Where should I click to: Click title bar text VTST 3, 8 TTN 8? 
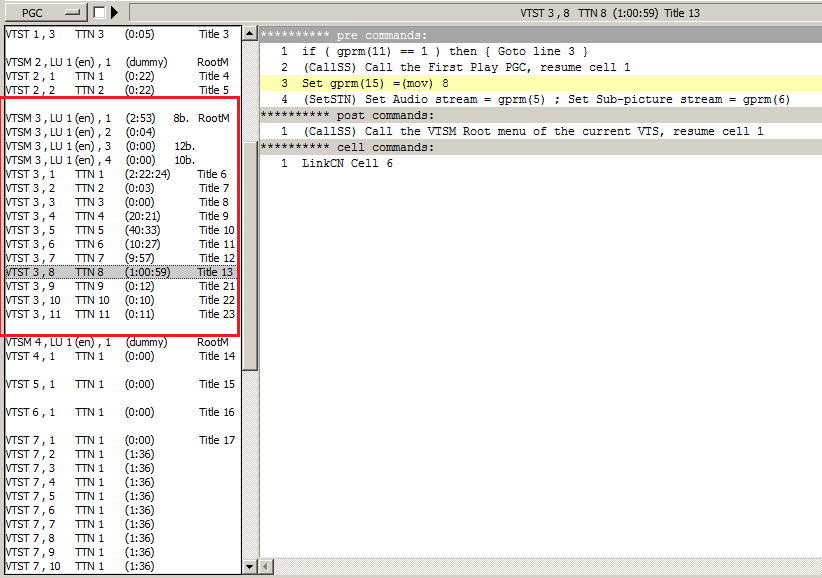coord(563,13)
